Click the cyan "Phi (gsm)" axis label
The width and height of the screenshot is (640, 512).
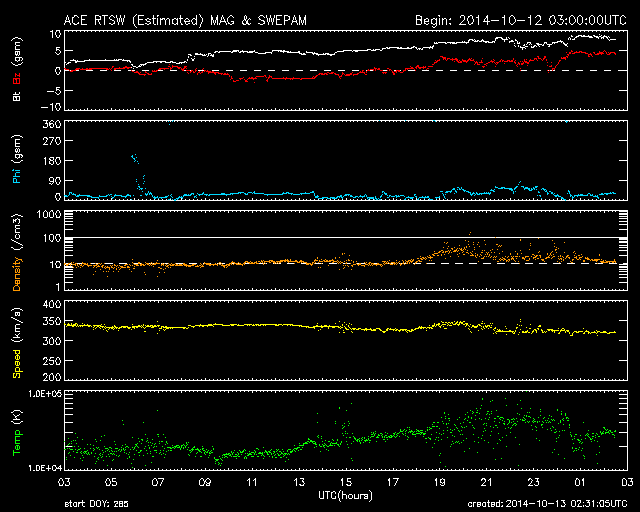tap(17, 159)
